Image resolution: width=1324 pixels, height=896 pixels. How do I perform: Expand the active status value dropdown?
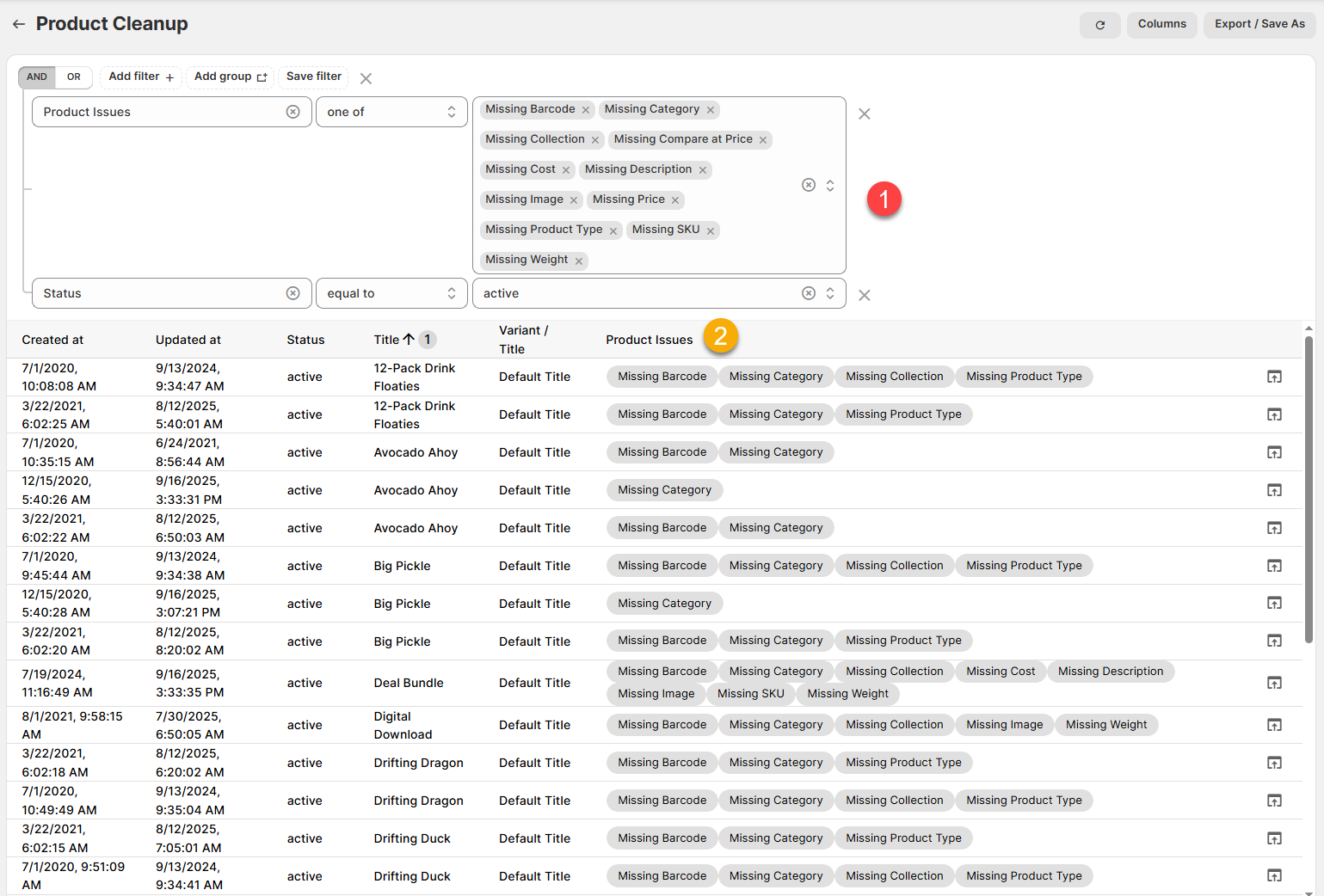830,293
